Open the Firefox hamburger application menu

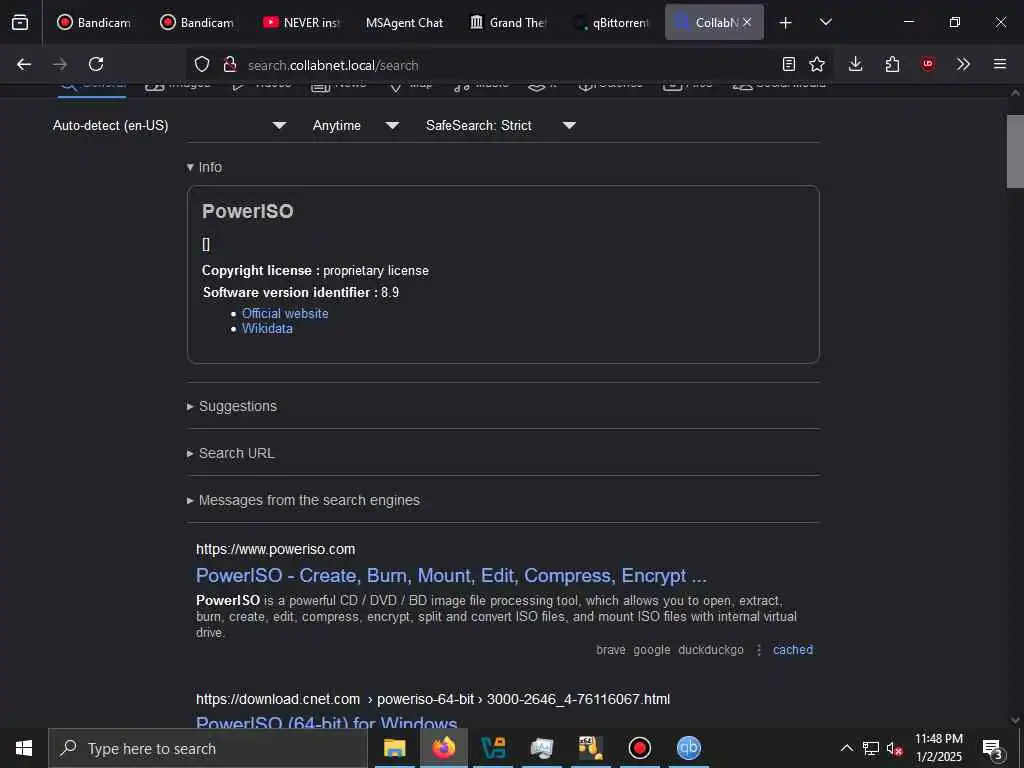(1000, 64)
